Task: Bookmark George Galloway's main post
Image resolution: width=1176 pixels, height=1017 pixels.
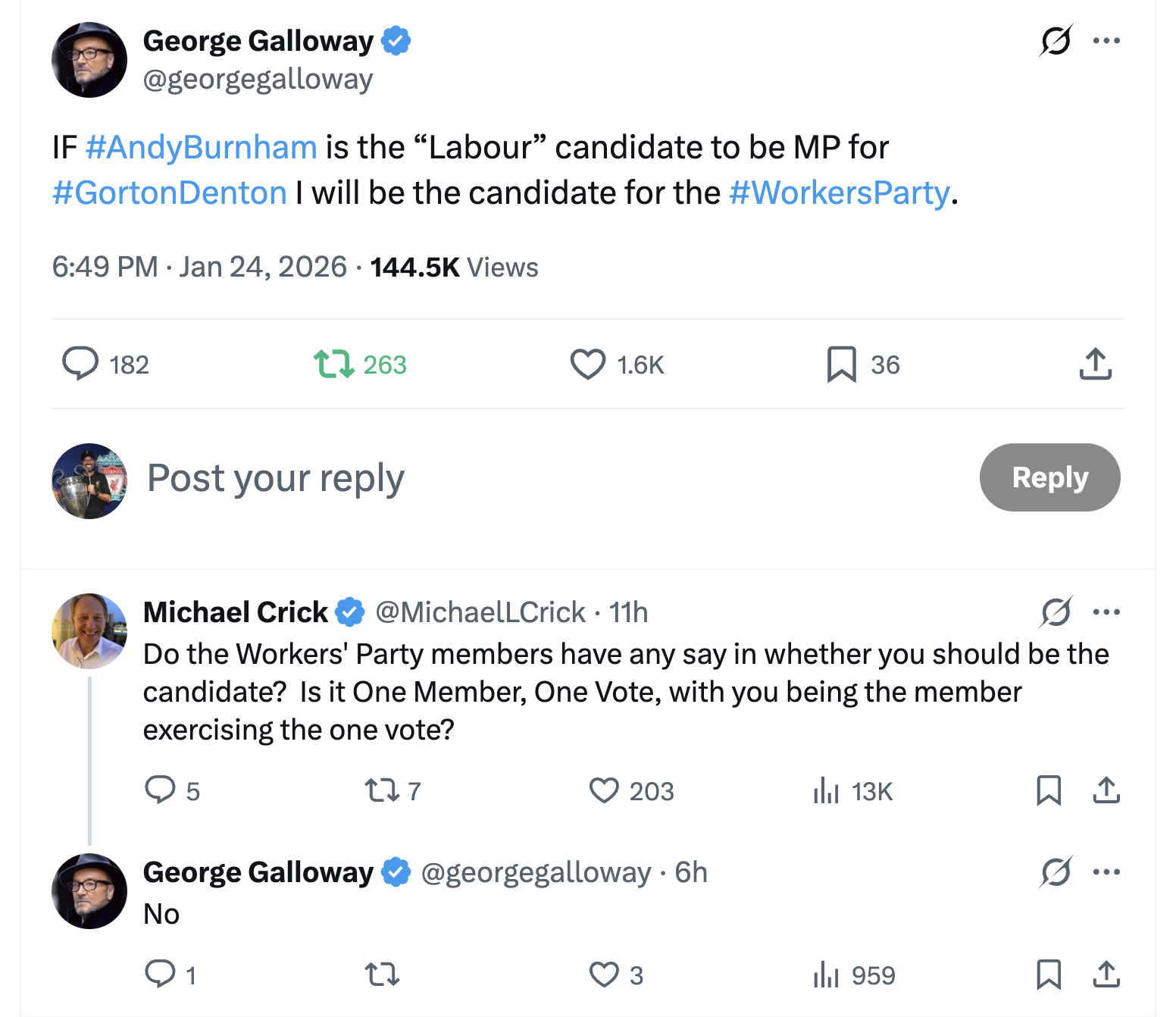Action: point(841,364)
